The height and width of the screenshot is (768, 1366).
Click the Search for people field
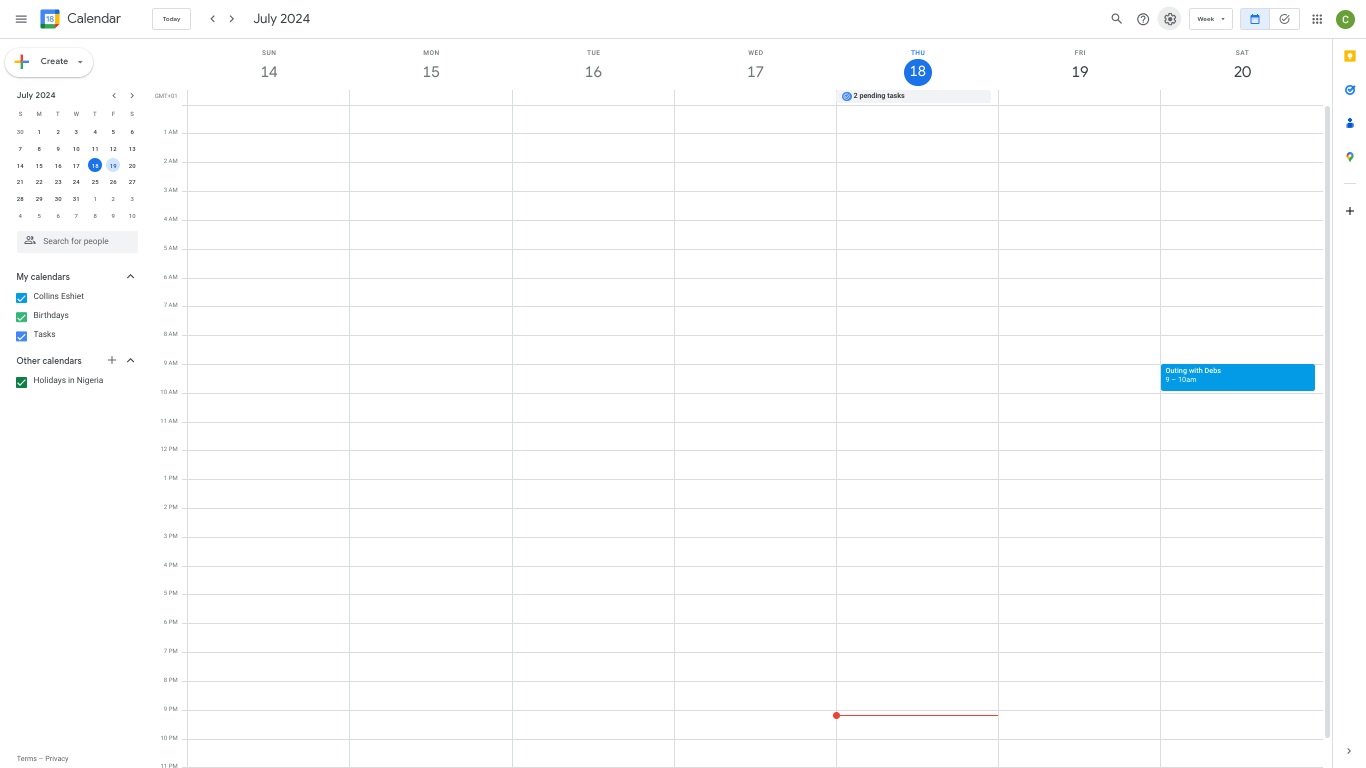tap(77, 241)
